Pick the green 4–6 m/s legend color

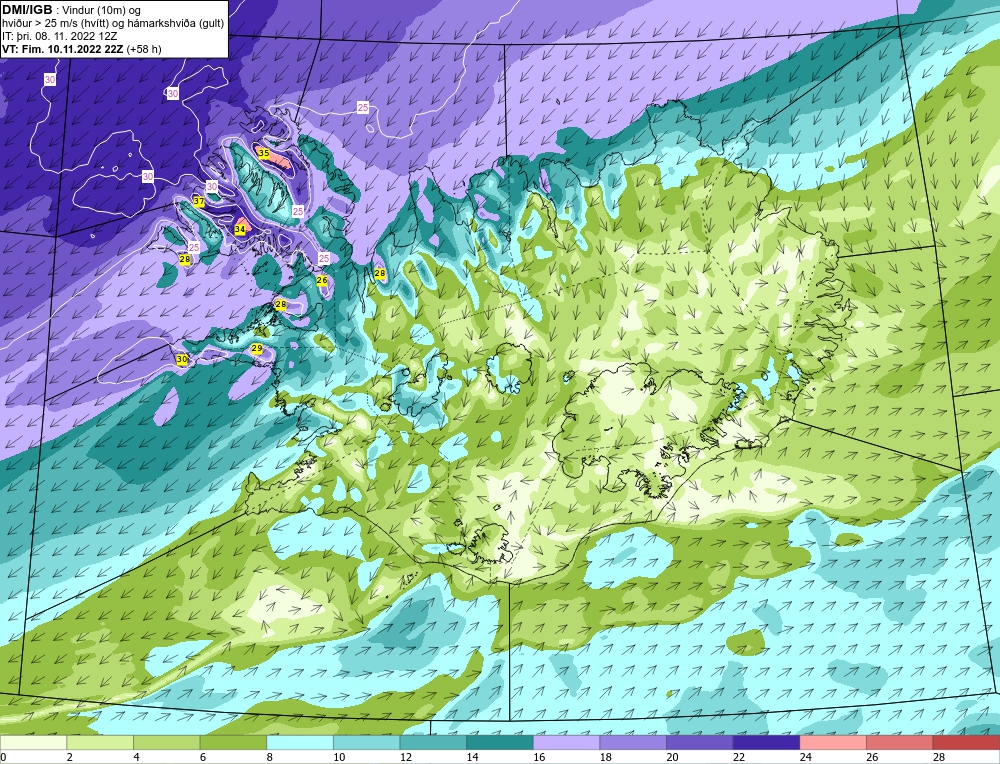tap(166, 742)
